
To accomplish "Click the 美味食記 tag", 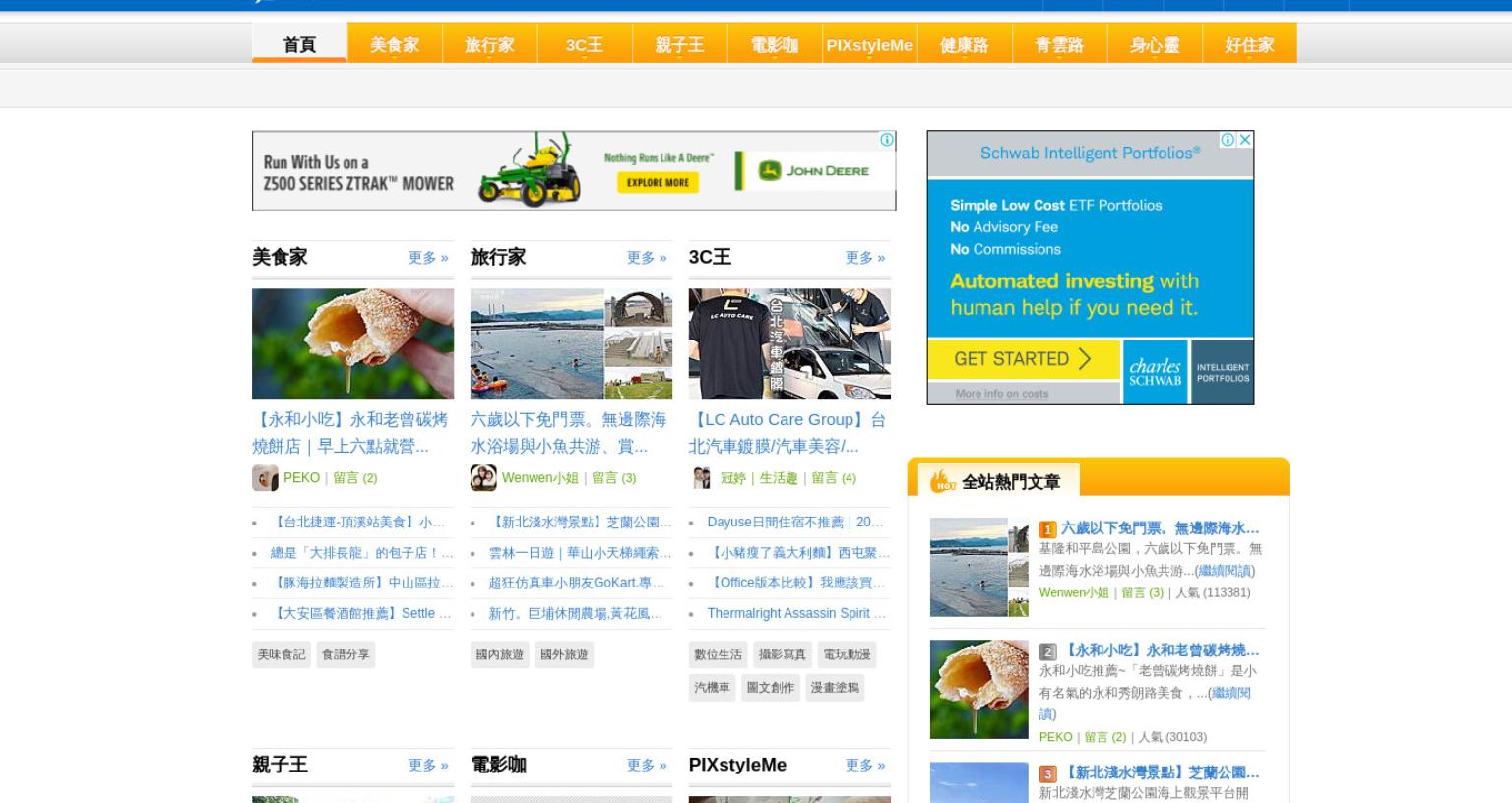I will coord(282,654).
